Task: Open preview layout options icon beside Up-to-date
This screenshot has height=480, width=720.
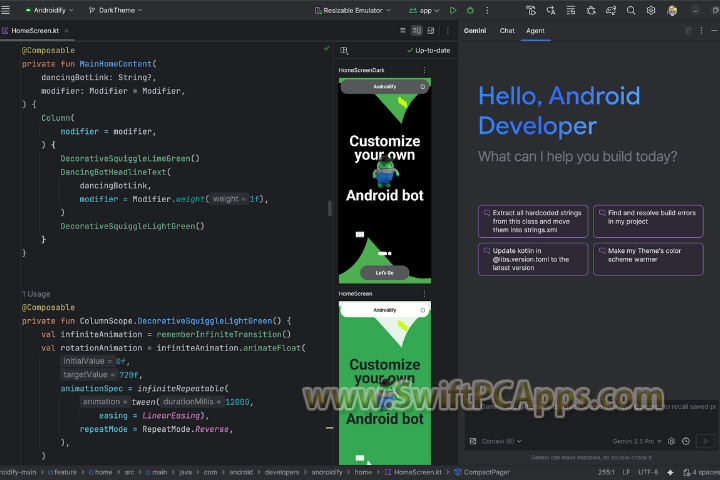Action: point(344,50)
